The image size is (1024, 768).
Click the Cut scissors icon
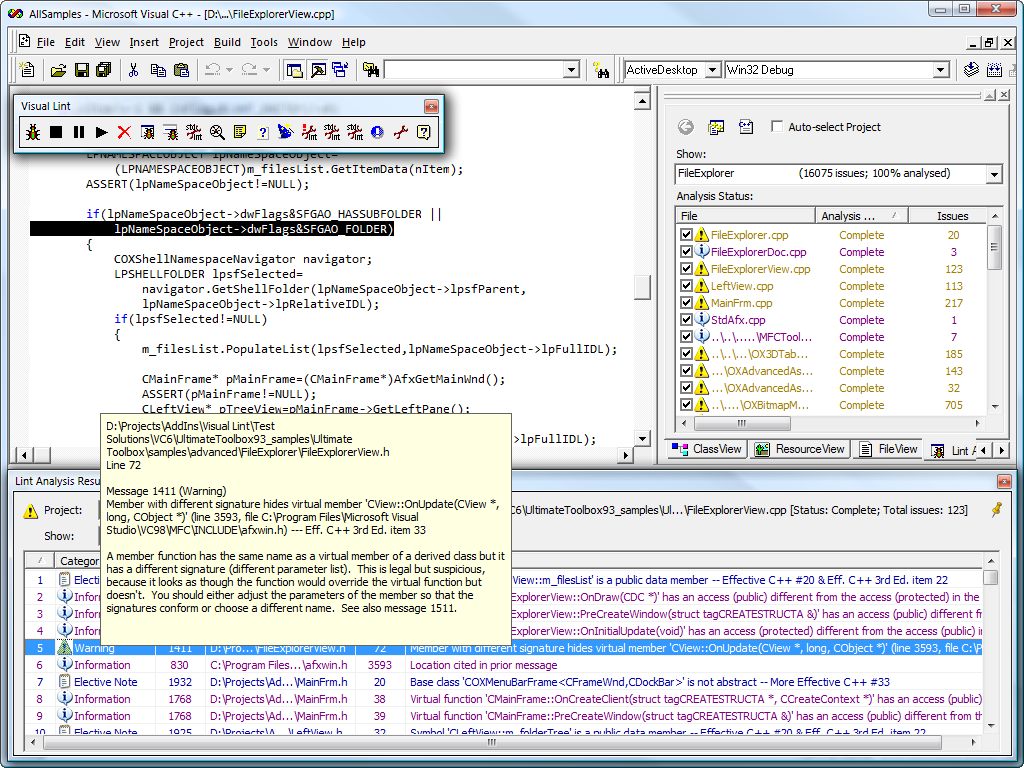[x=132, y=70]
